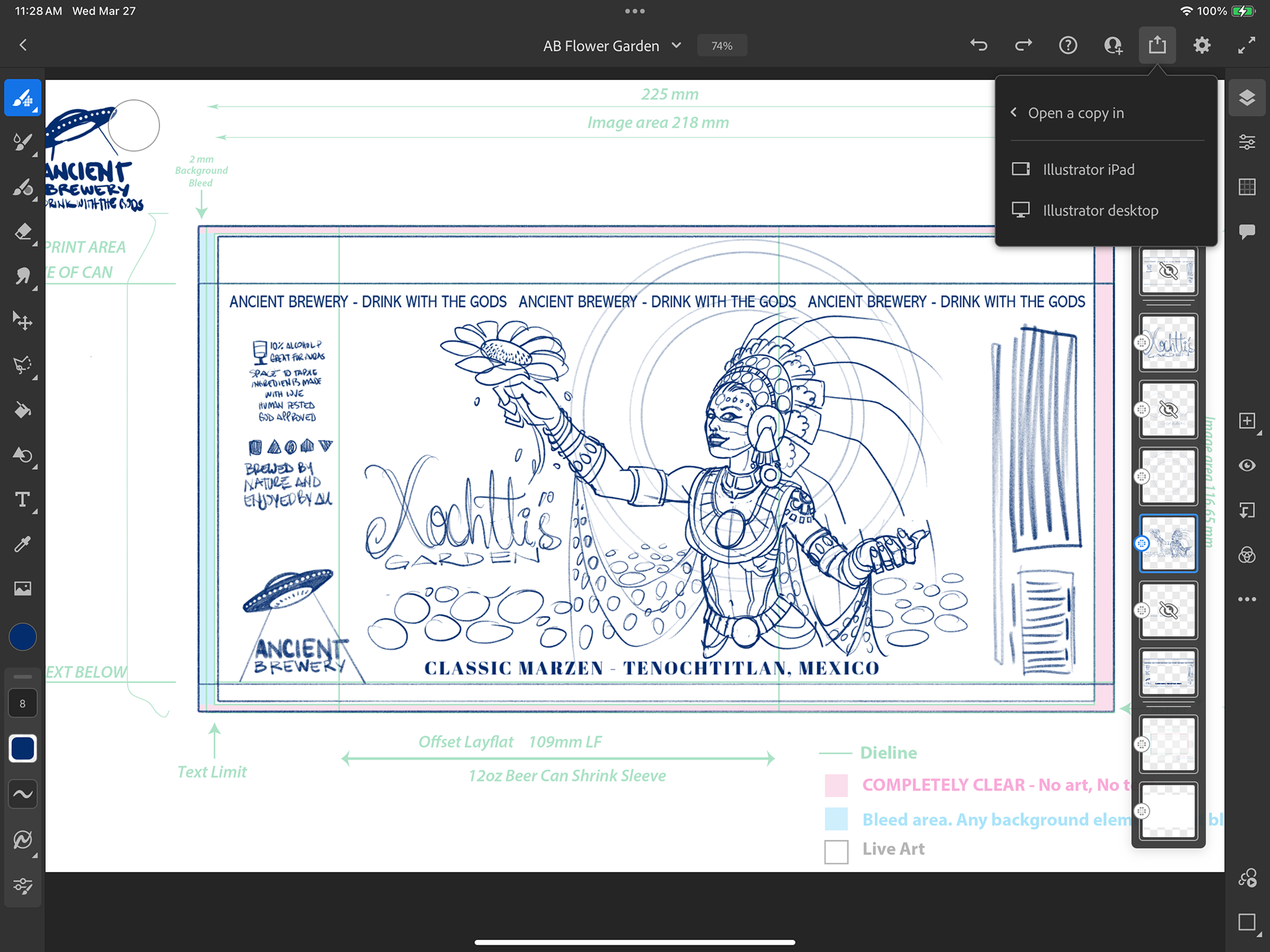Tap the battery indicator in status bar
The width and height of the screenshot is (1270, 952).
pos(1242,11)
